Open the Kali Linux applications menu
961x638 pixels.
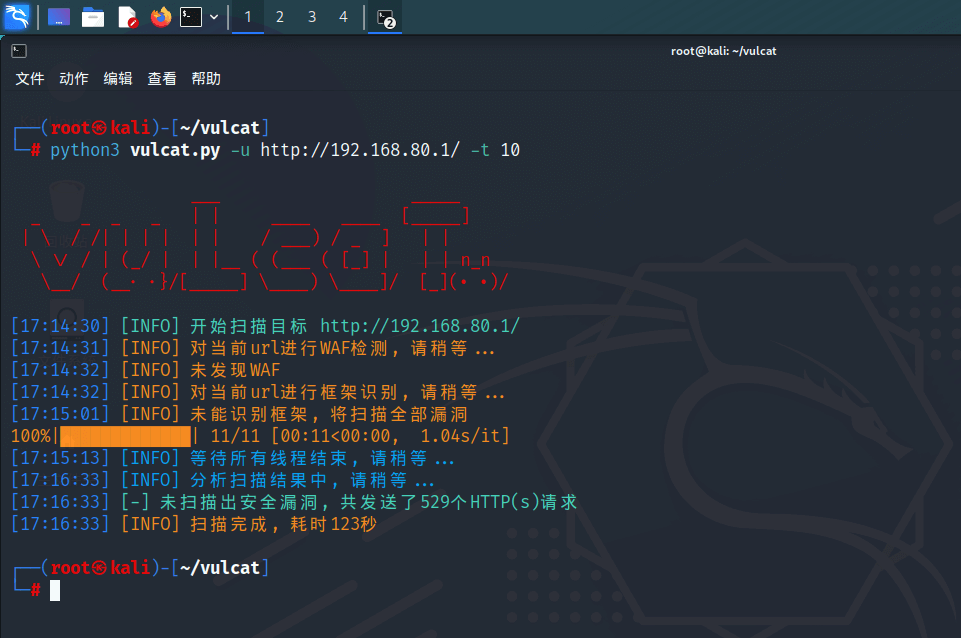18,17
